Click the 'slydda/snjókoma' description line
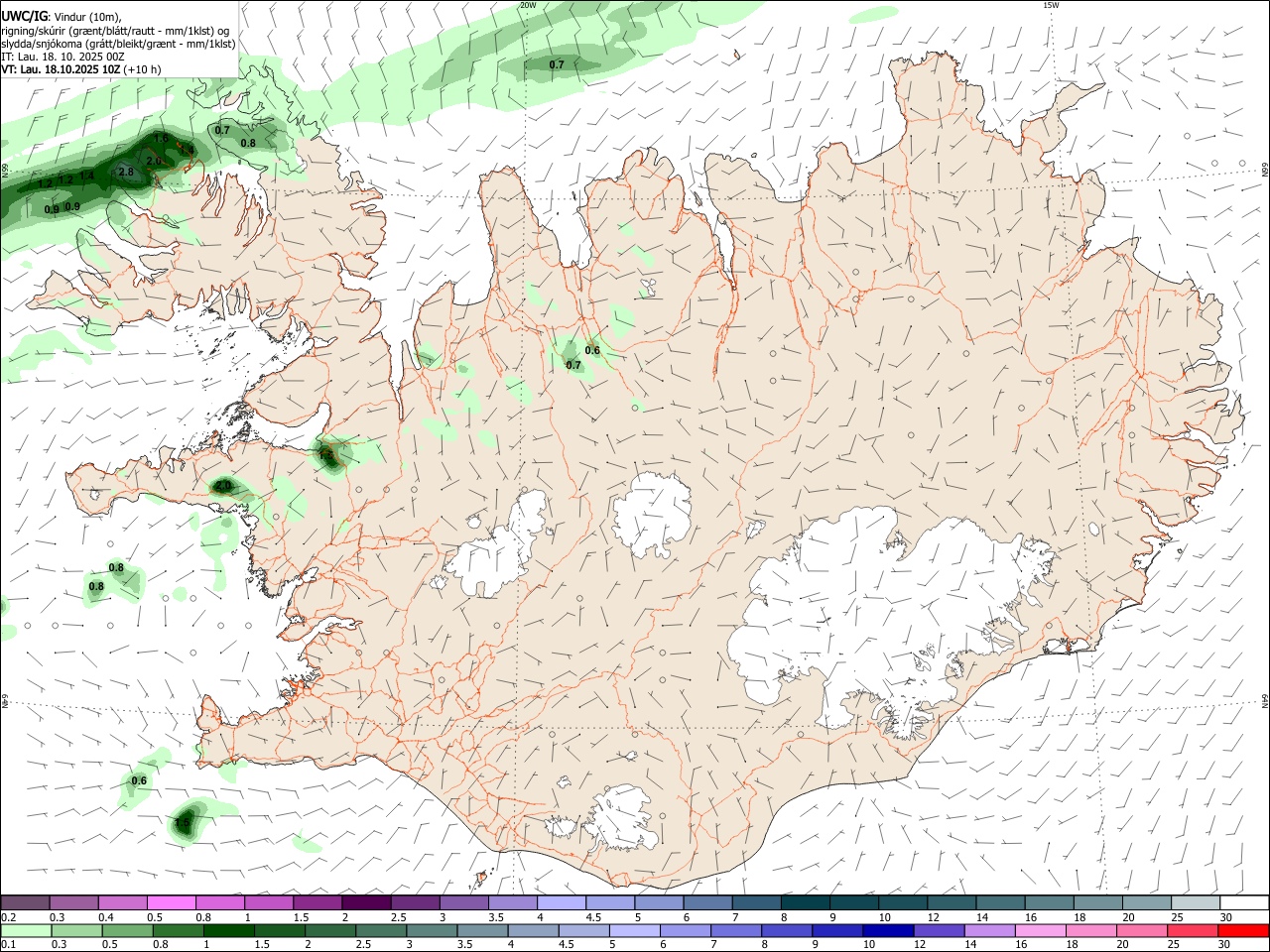This screenshot has width=1270, height=952. 118,44
